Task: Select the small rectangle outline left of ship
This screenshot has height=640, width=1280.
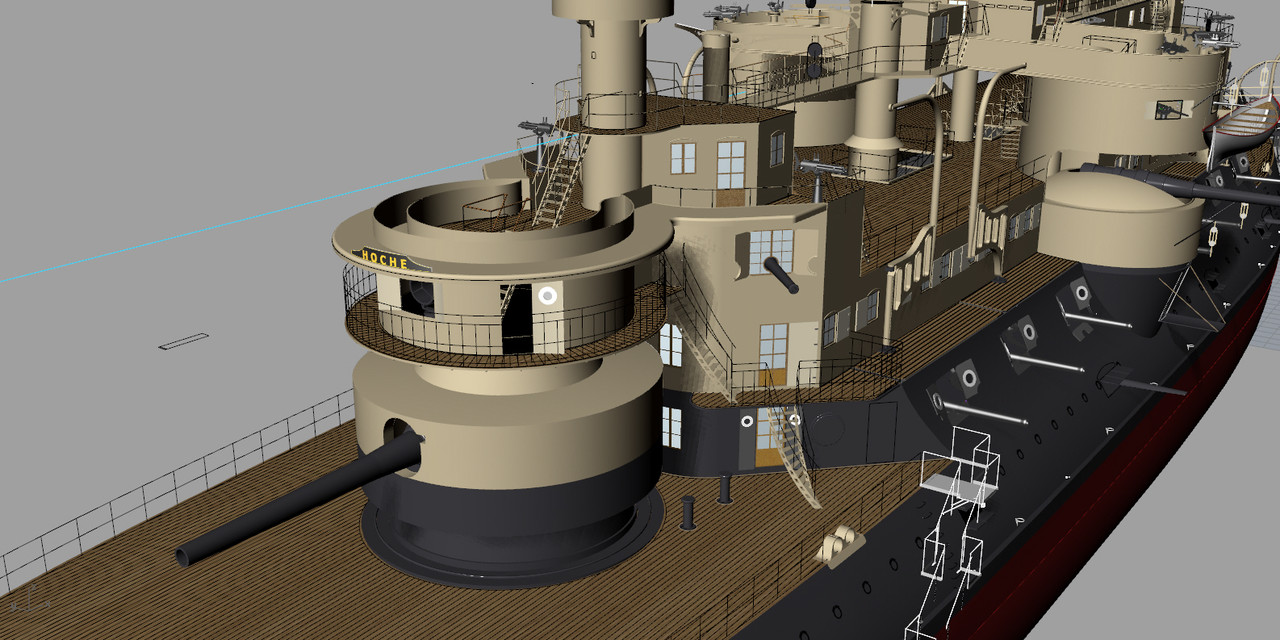Action: pyautogui.click(x=184, y=341)
